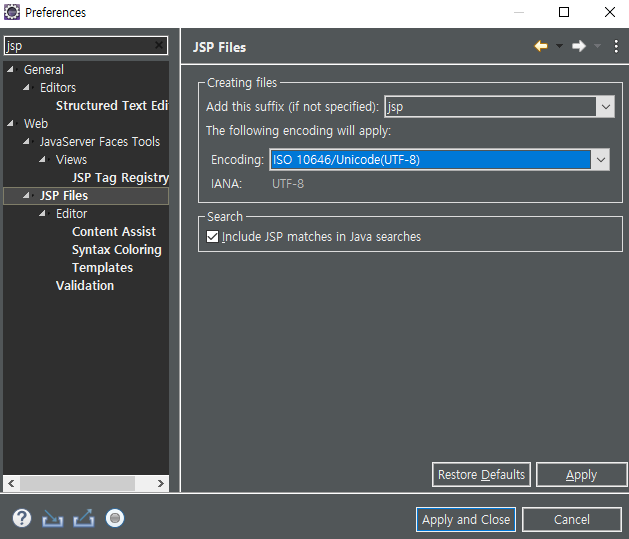Collapse the General tree node

(x=11, y=69)
